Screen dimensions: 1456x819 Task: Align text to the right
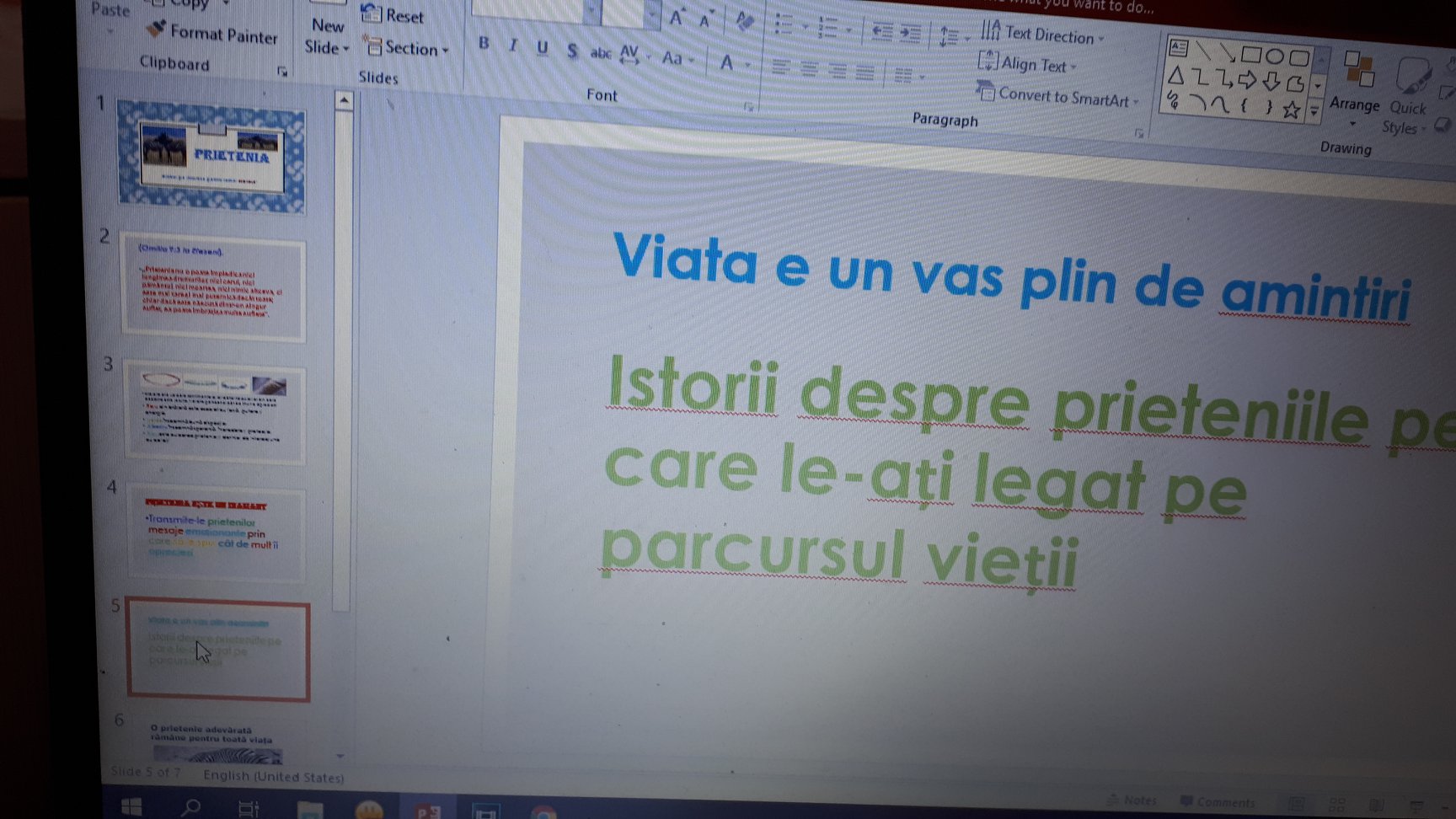pos(837,71)
